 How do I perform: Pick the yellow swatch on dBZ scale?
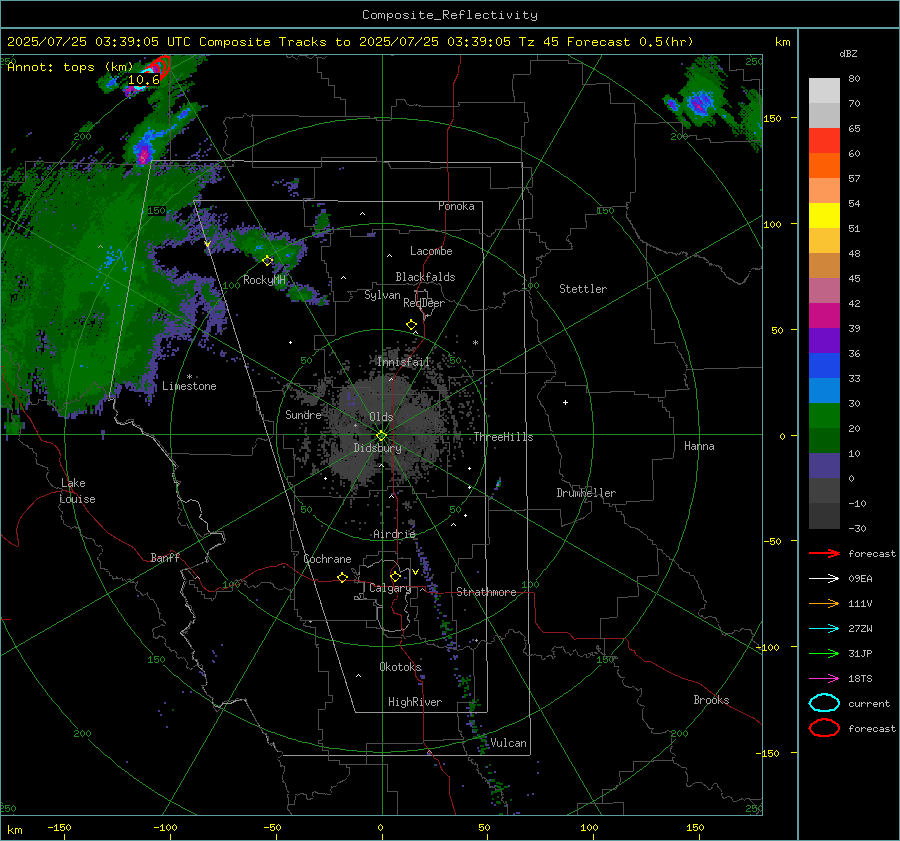824,216
